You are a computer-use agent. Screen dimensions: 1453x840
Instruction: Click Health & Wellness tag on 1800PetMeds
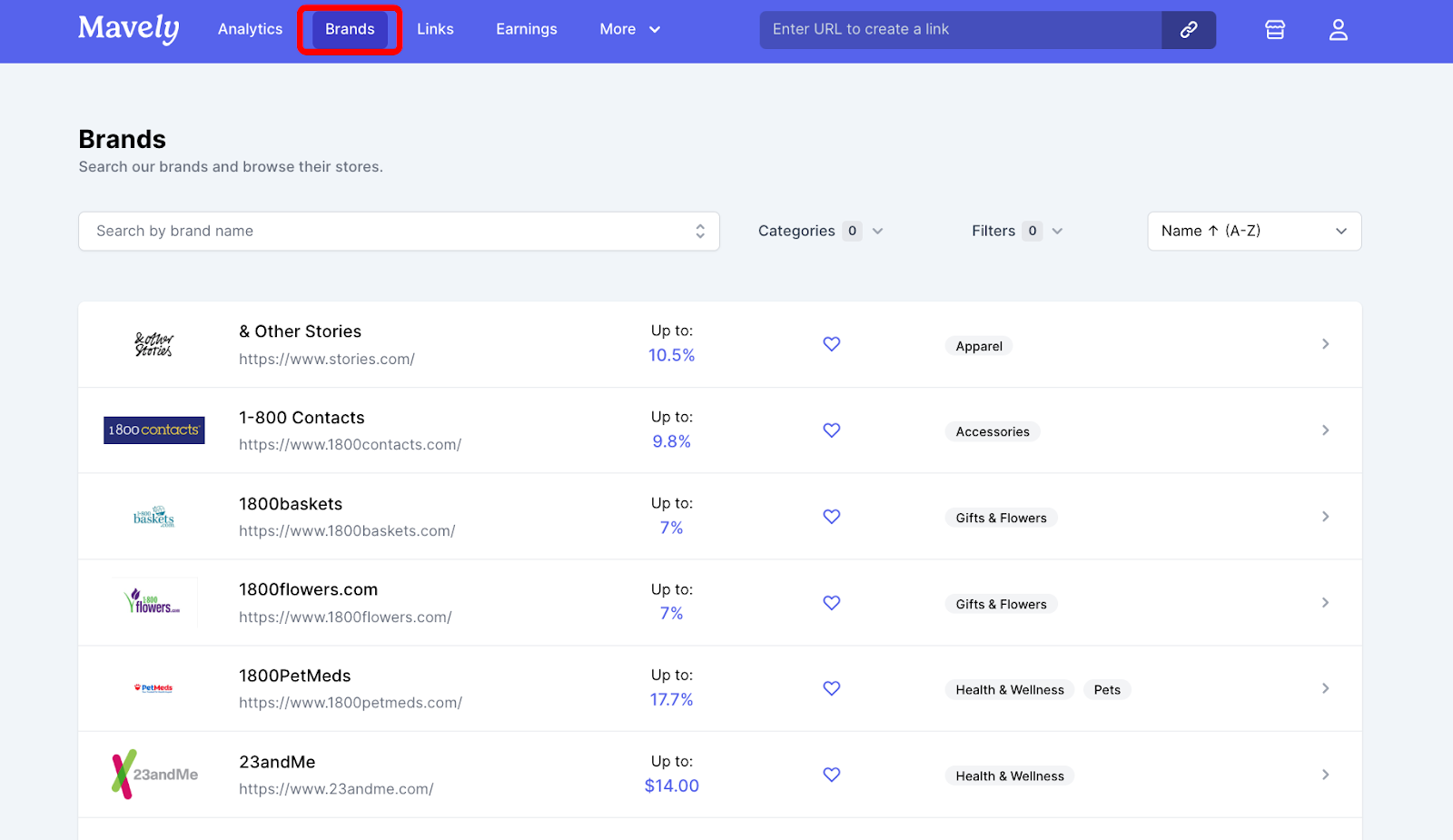1010,689
